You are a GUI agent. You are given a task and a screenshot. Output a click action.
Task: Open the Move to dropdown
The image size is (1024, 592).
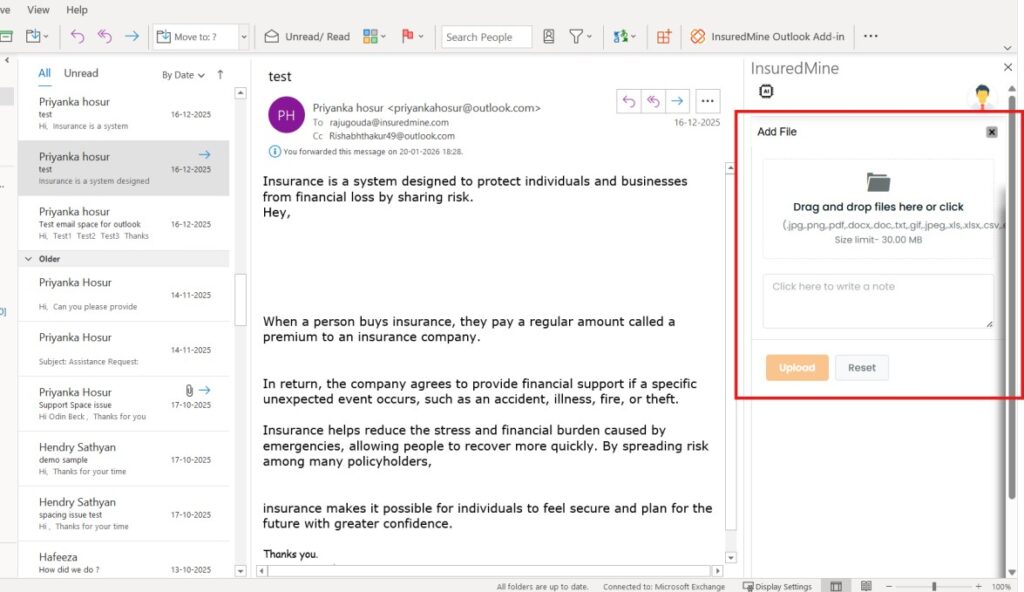[243, 37]
